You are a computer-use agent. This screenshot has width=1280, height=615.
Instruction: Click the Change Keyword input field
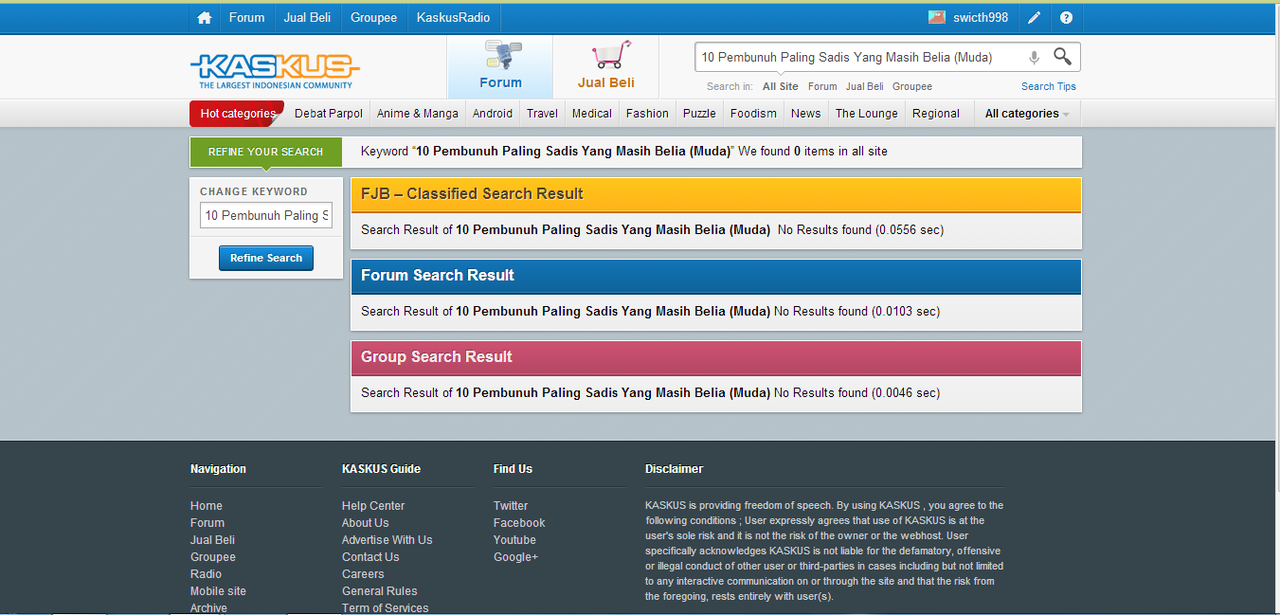(x=266, y=215)
